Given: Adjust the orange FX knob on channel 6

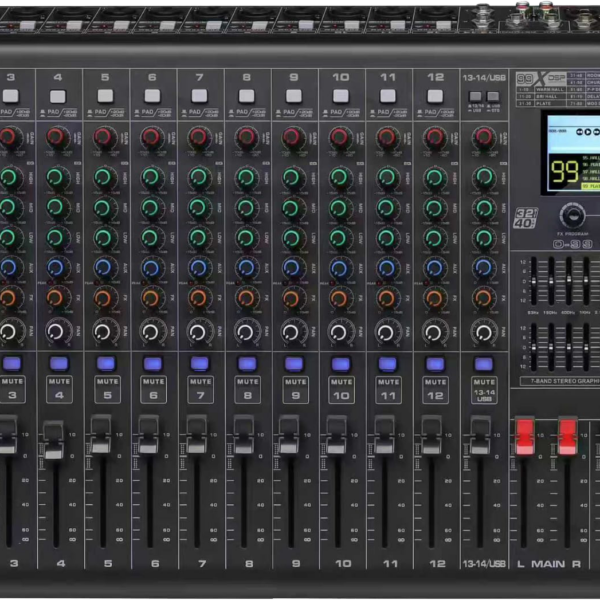Looking at the screenshot, I should (151, 298).
